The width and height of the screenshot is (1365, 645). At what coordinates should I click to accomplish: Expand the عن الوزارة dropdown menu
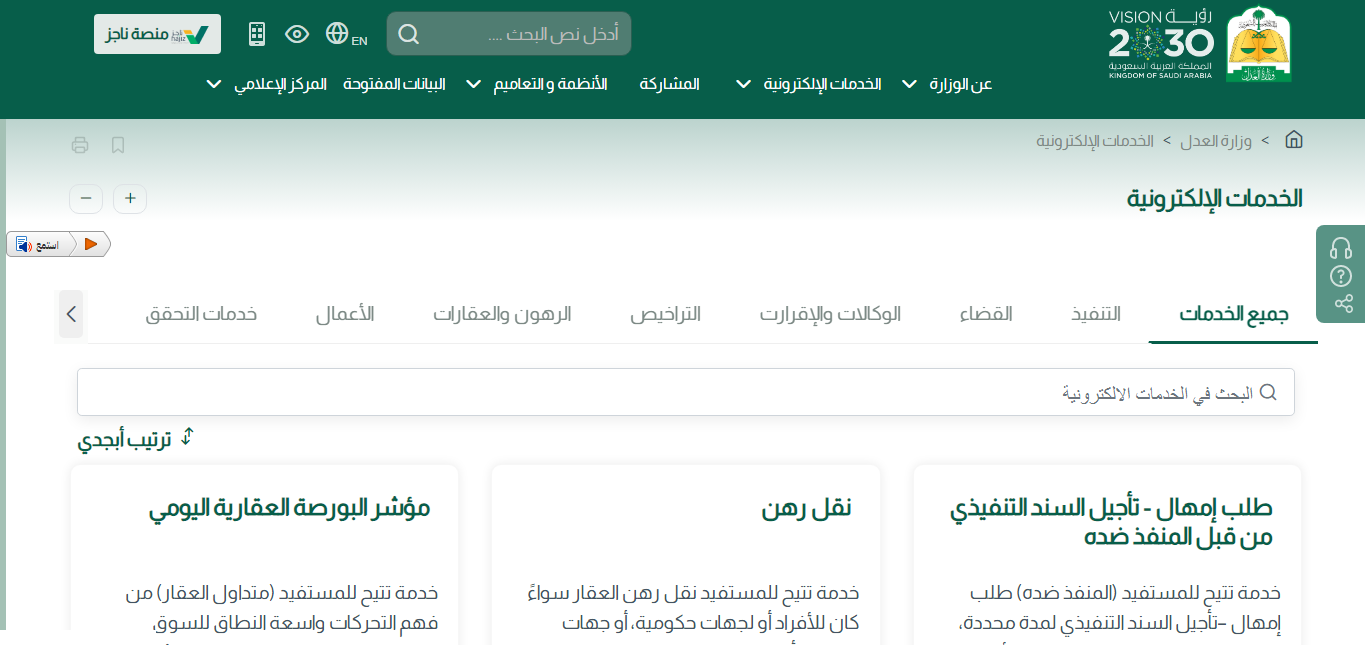[946, 84]
